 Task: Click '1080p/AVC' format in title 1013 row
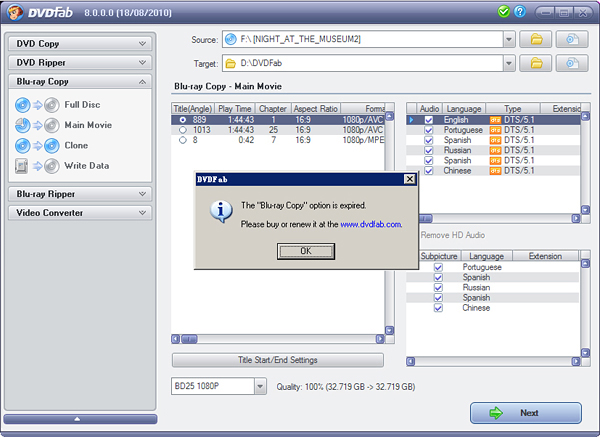363,130
